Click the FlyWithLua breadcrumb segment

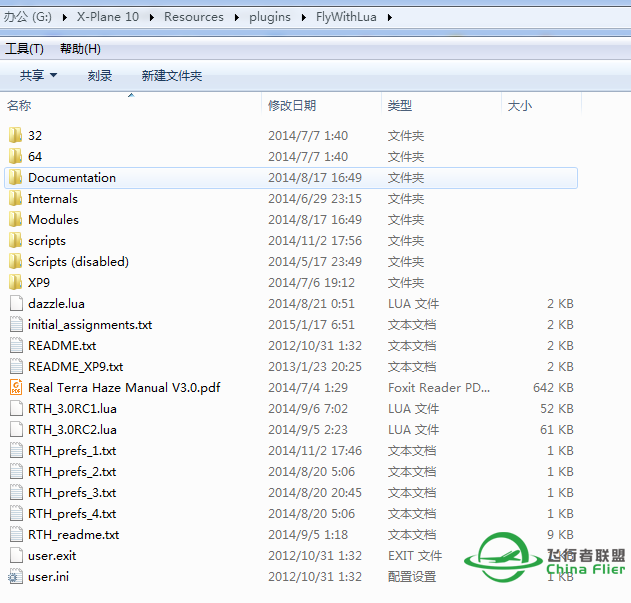(346, 17)
